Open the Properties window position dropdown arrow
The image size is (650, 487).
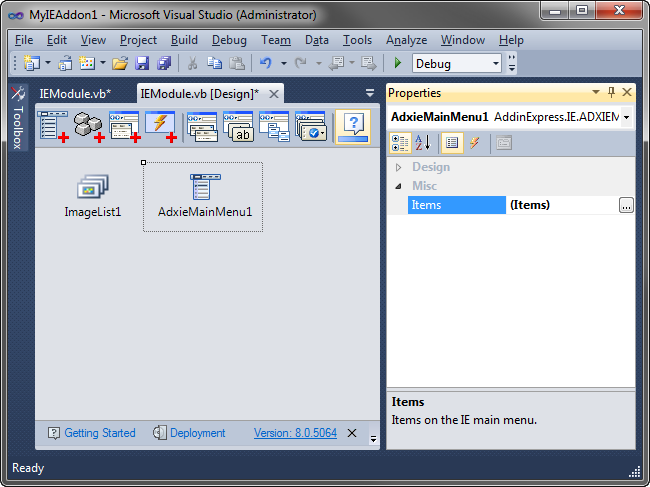[x=596, y=92]
